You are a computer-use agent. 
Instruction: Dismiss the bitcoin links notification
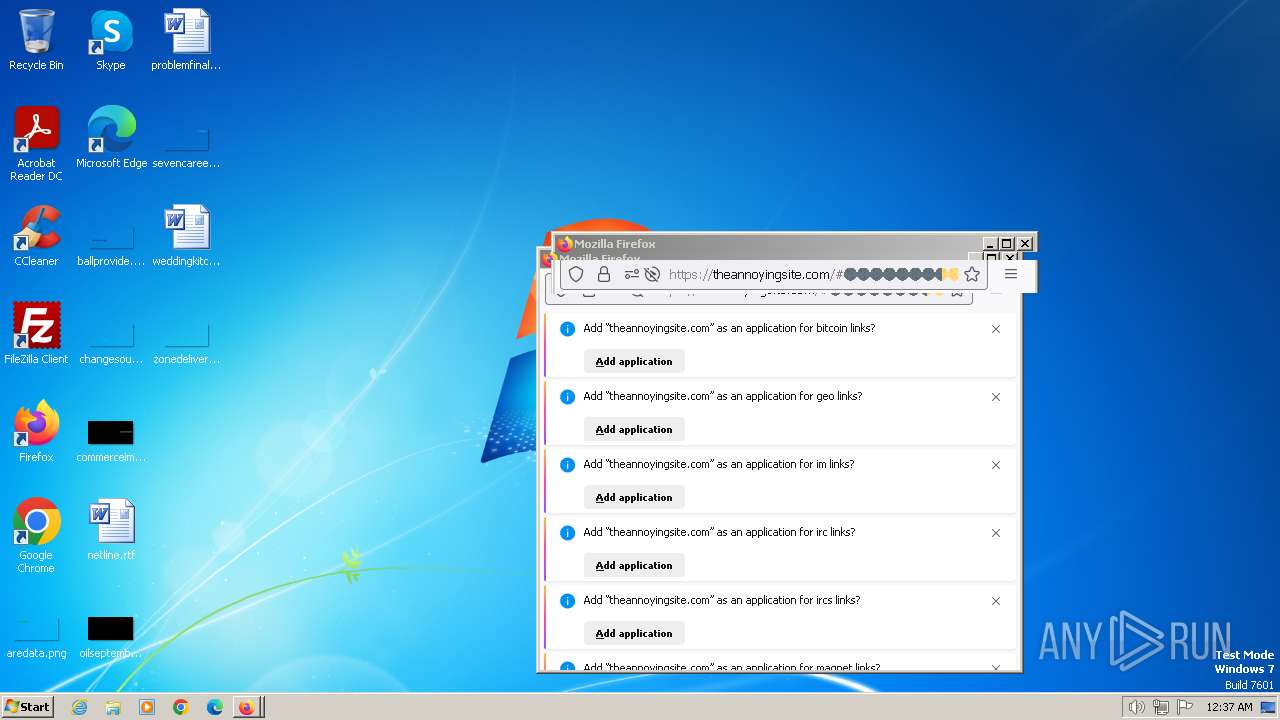point(996,329)
